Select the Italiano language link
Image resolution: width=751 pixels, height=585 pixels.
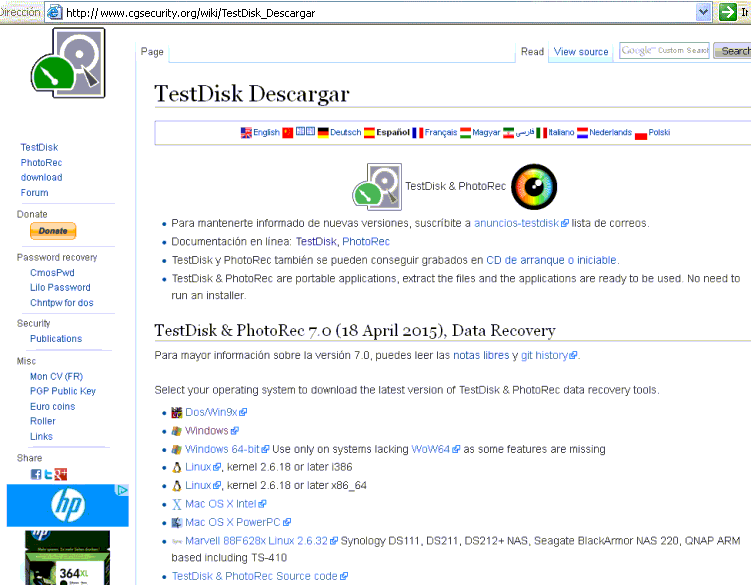561,132
